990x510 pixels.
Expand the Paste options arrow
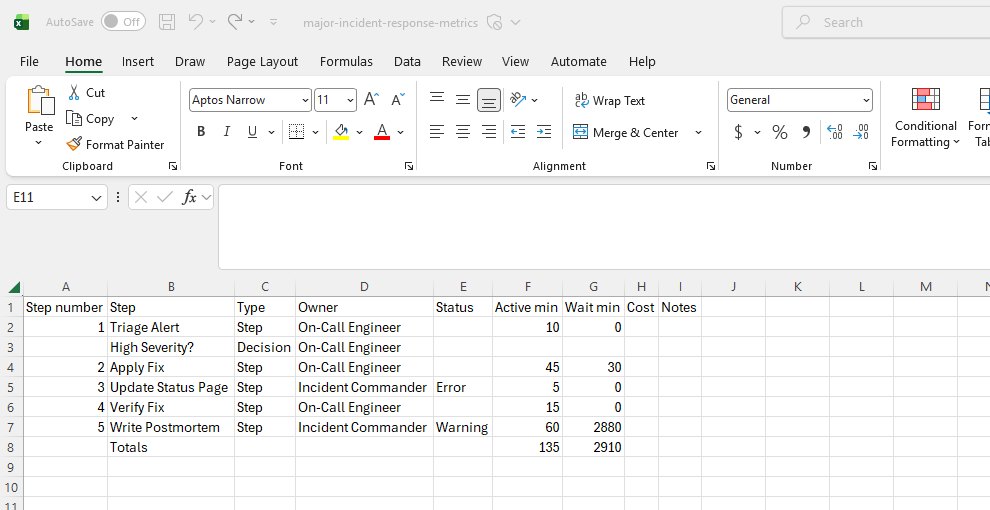[x=39, y=143]
